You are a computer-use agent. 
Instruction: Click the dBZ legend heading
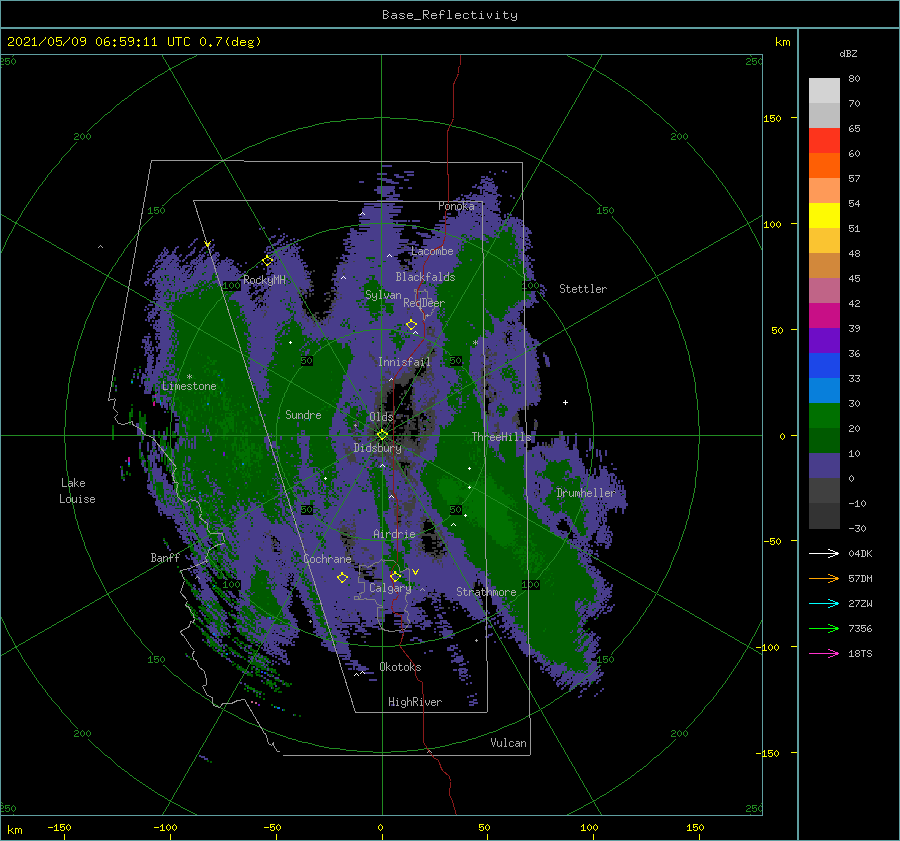pyautogui.click(x=848, y=53)
